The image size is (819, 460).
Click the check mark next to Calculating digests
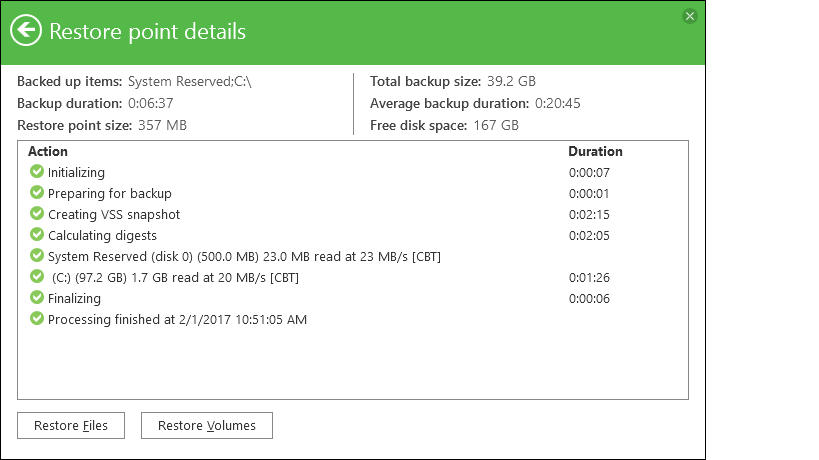tap(37, 235)
